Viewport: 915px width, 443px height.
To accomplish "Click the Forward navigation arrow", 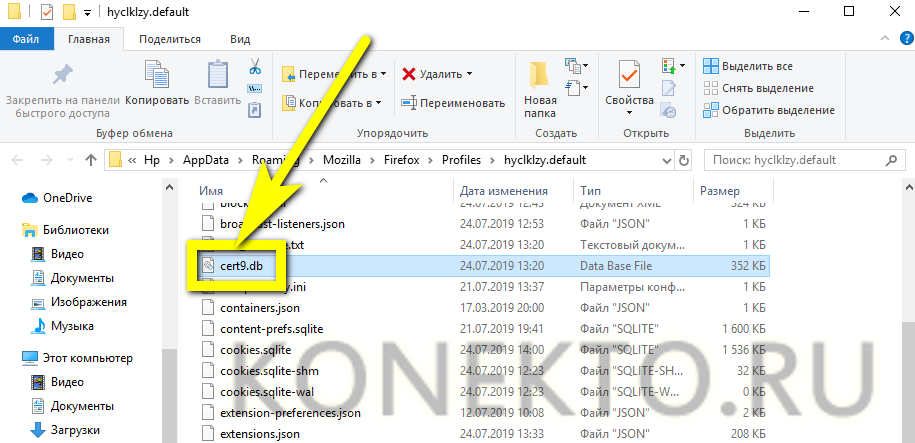I will pos(47,160).
